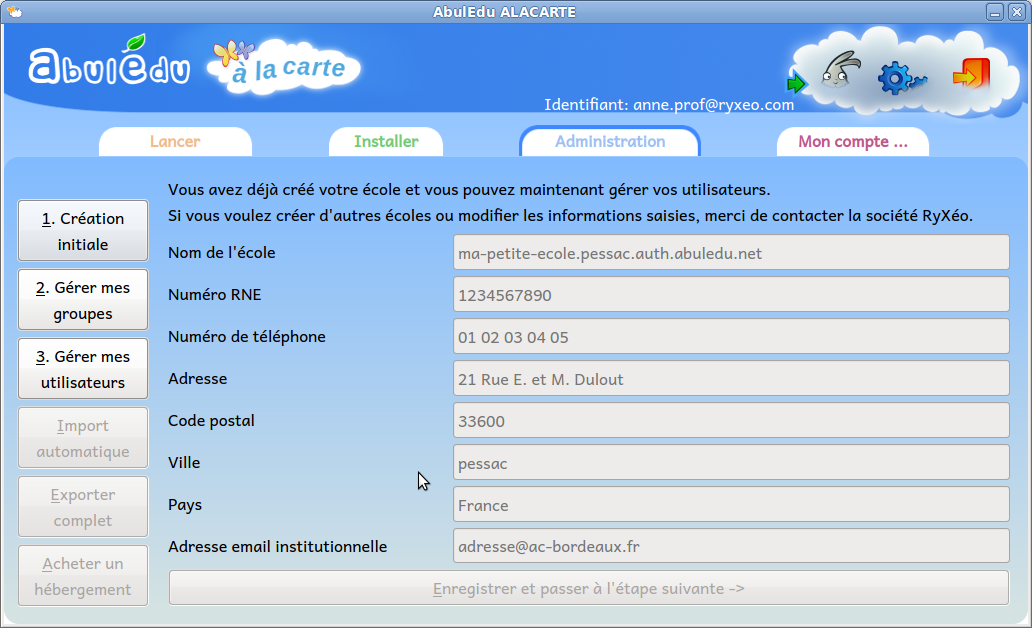Viewport: 1032px width, 628px height.
Task: Click the 'Code postal' label
Action: click(211, 421)
